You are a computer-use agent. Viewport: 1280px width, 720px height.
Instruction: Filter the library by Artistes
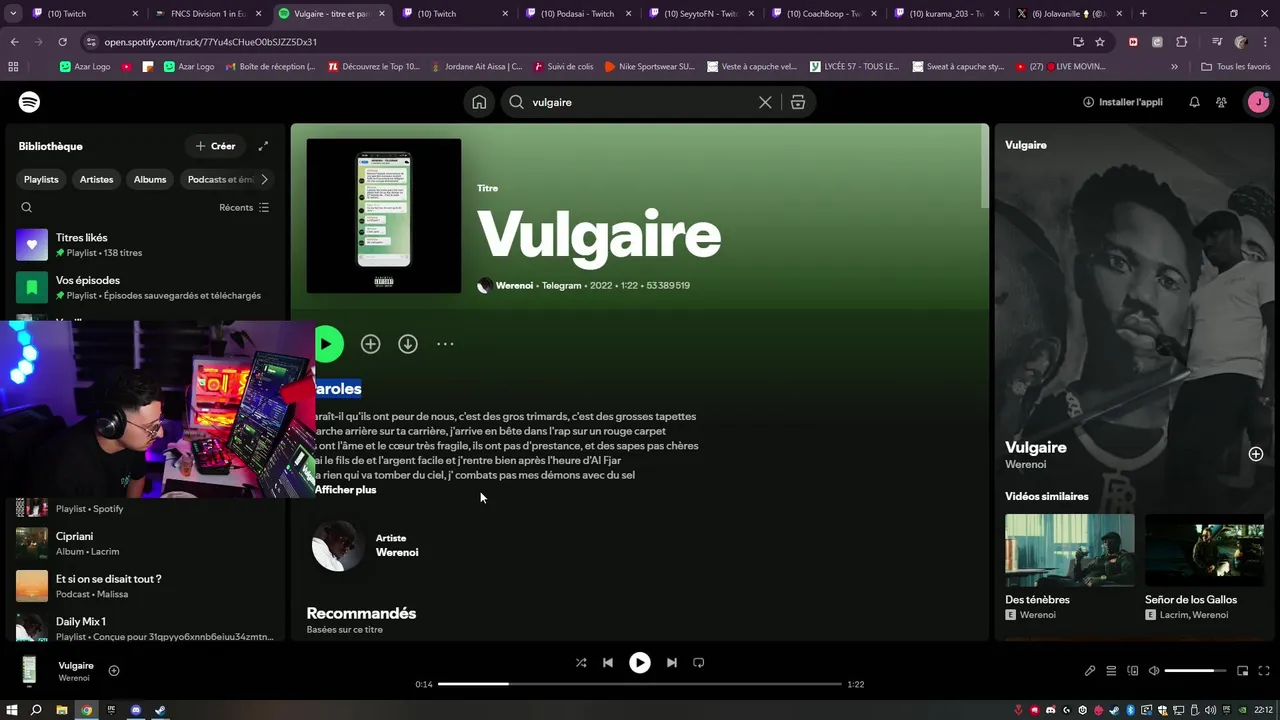tap(97, 179)
